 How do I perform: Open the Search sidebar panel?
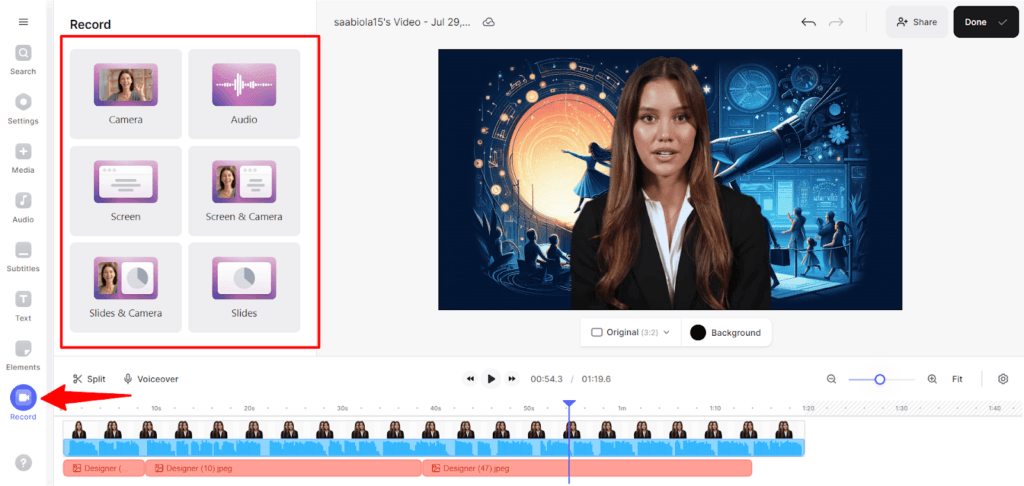pyautogui.click(x=23, y=60)
